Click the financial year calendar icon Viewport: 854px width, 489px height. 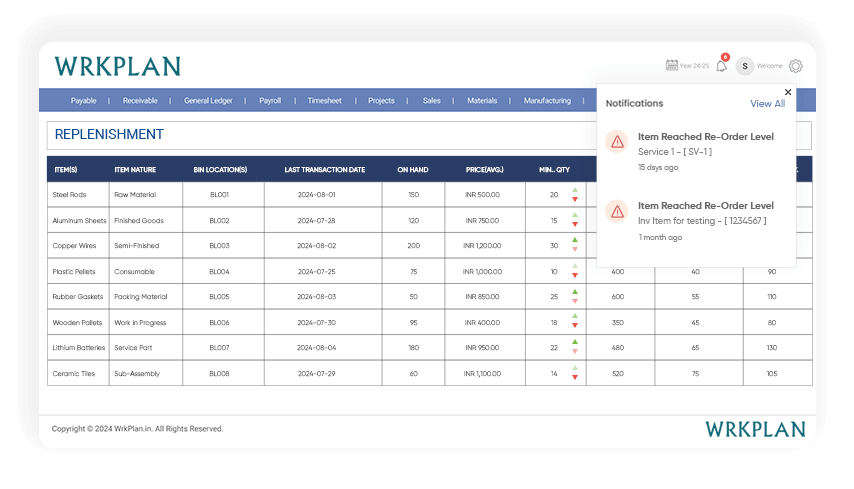pos(672,66)
